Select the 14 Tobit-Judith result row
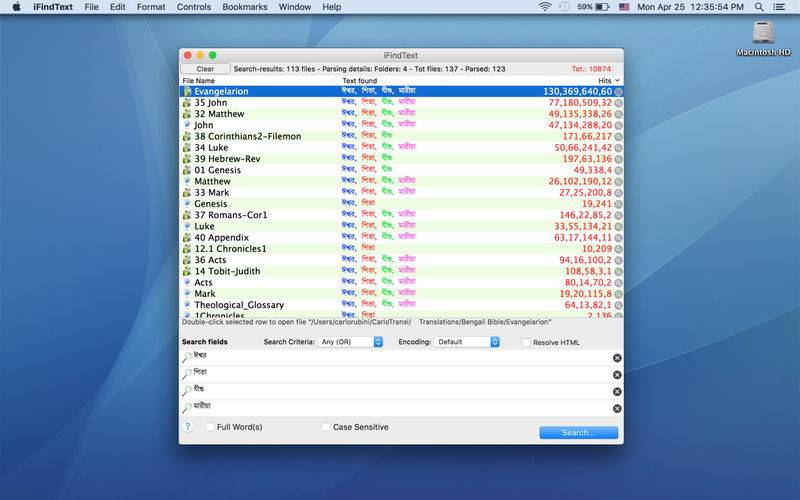The width and height of the screenshot is (800, 500). (x=402, y=271)
